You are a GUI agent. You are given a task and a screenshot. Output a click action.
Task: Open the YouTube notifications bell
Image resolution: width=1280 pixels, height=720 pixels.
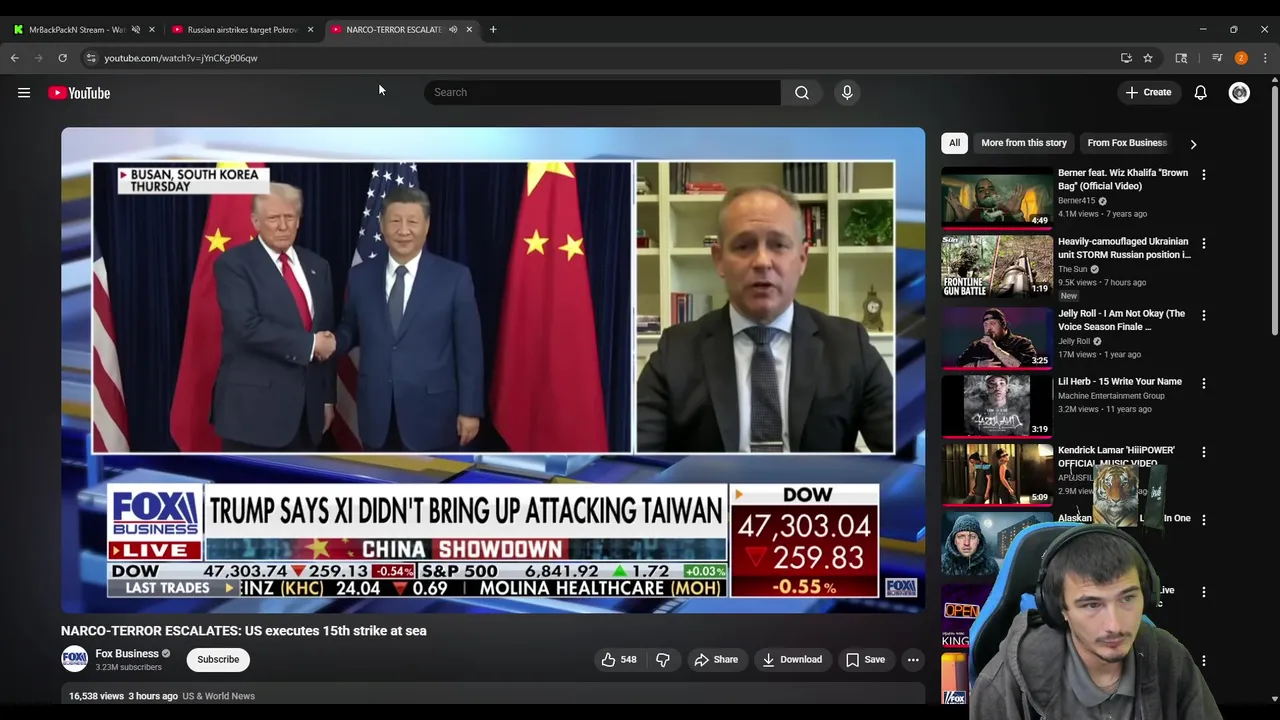pyautogui.click(x=1200, y=92)
